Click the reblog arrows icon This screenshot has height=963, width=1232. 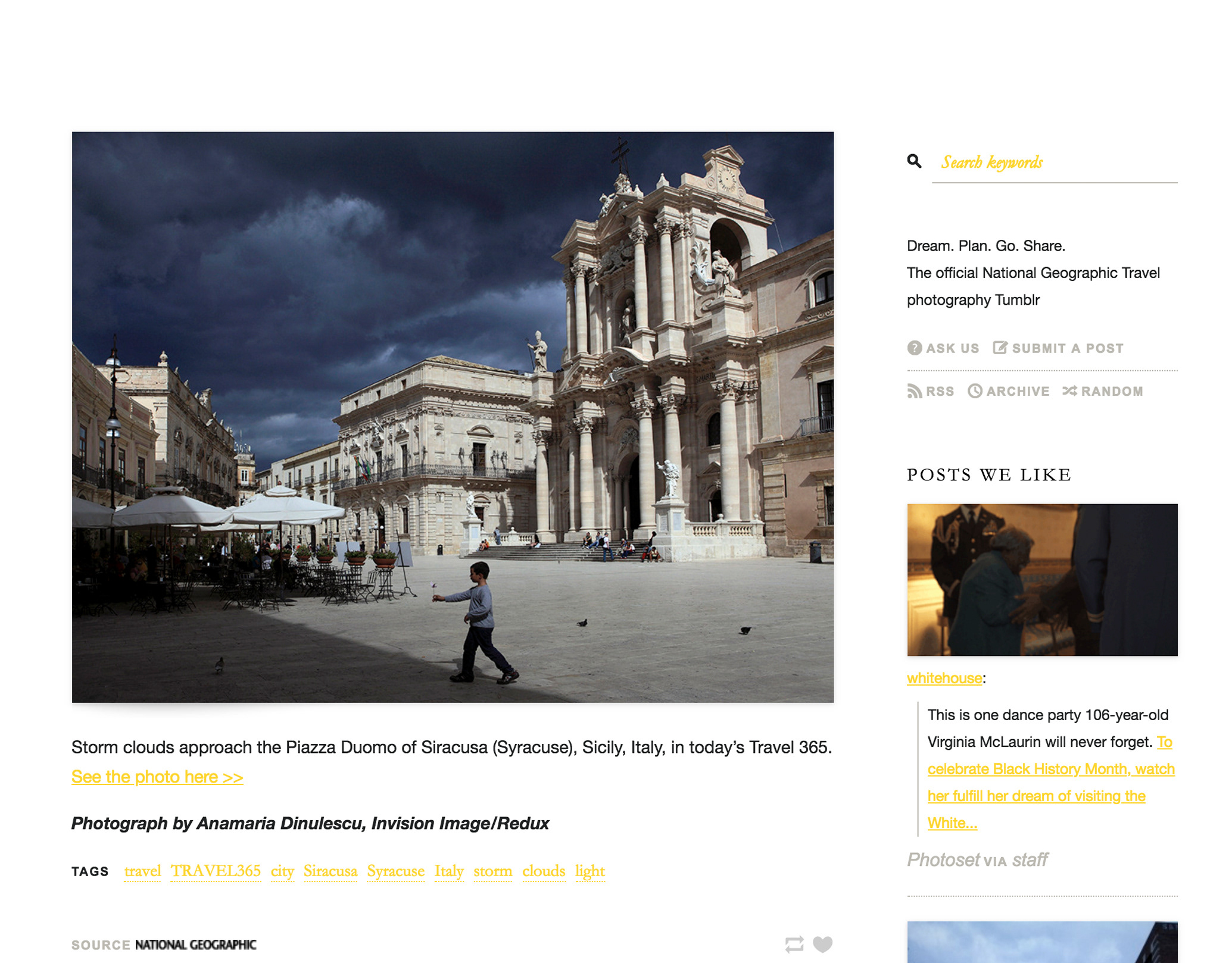click(794, 944)
